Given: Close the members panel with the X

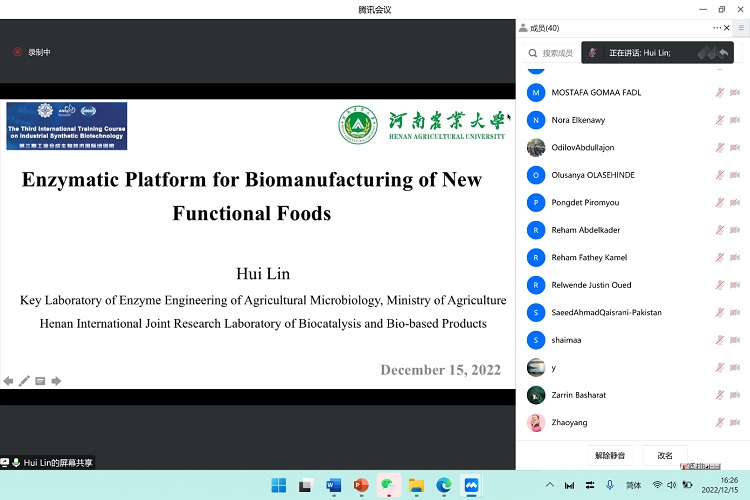Looking at the screenshot, I should pos(728,28).
